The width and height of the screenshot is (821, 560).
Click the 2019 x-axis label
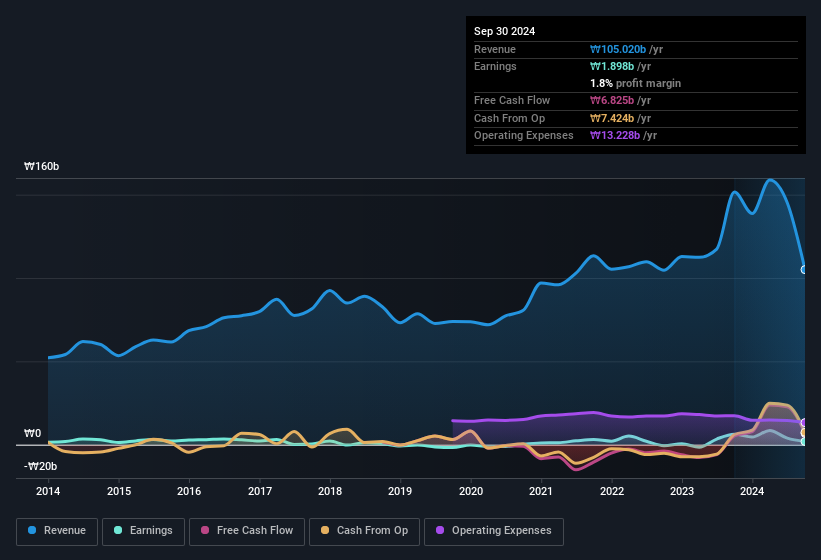(x=400, y=491)
